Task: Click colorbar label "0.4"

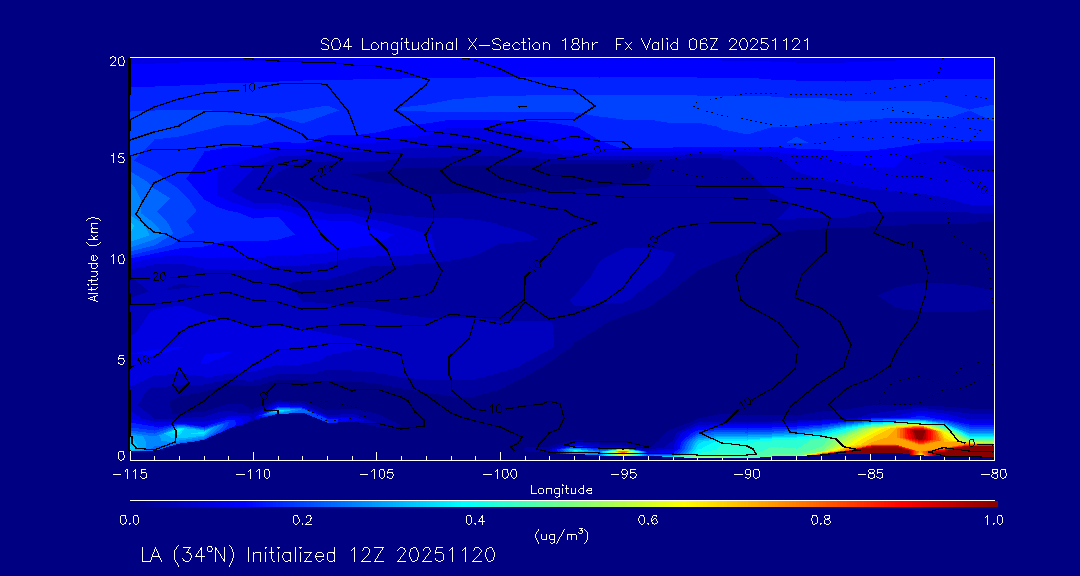Action: (475, 520)
